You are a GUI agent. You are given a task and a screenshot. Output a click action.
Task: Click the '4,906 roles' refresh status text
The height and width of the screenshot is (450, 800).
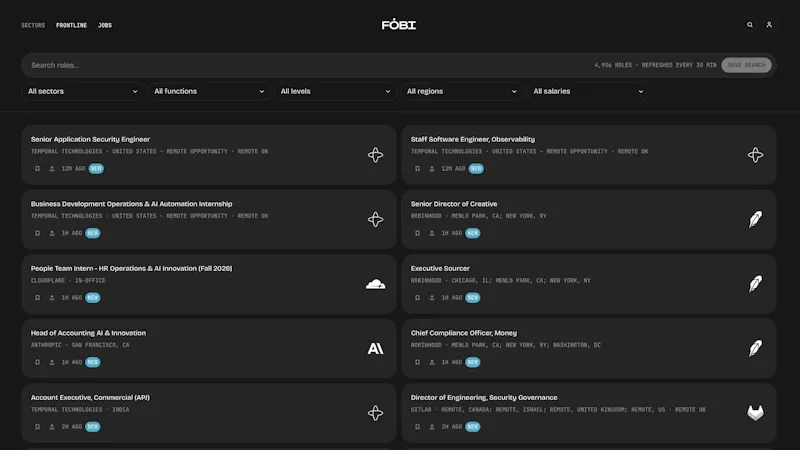point(655,65)
